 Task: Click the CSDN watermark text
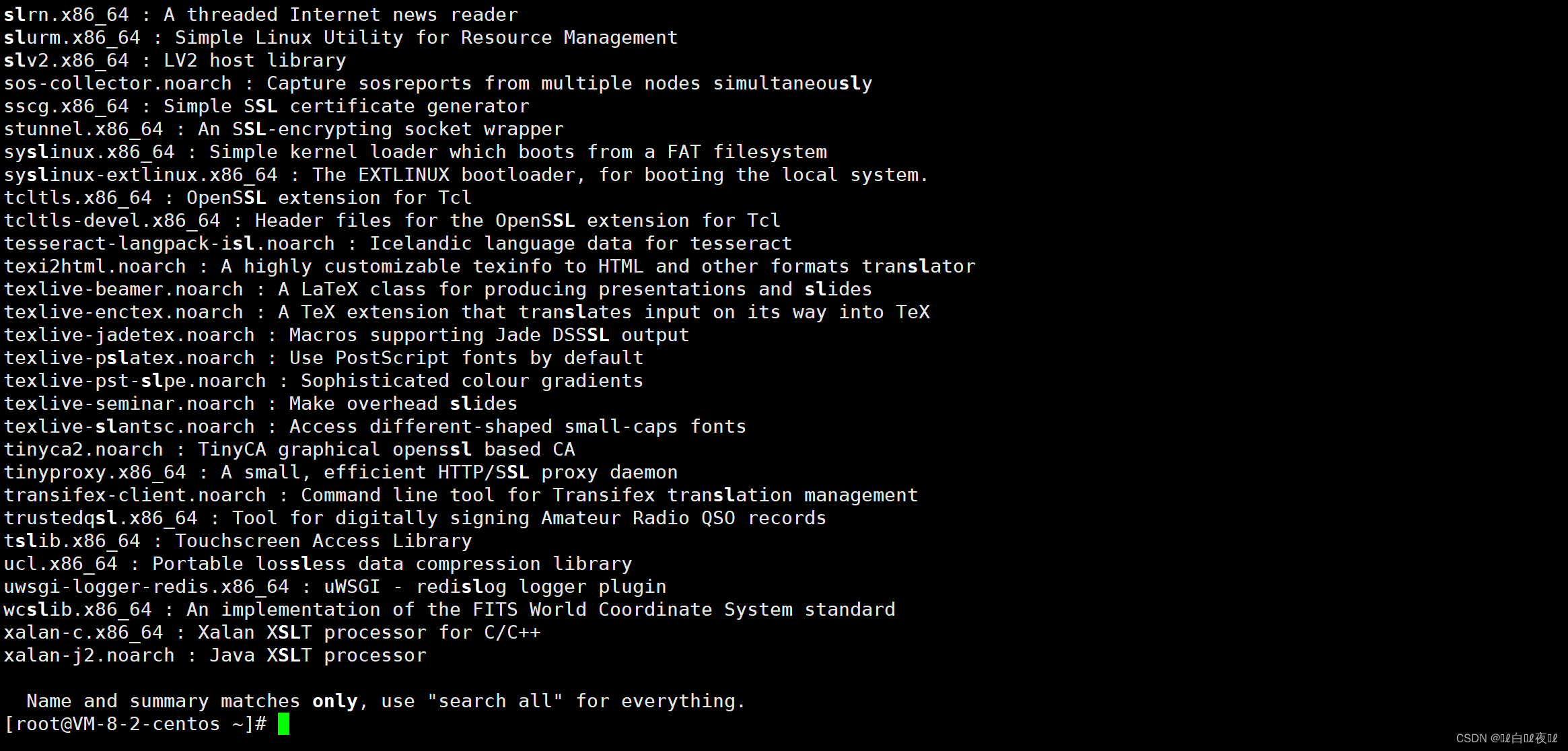point(1506,738)
